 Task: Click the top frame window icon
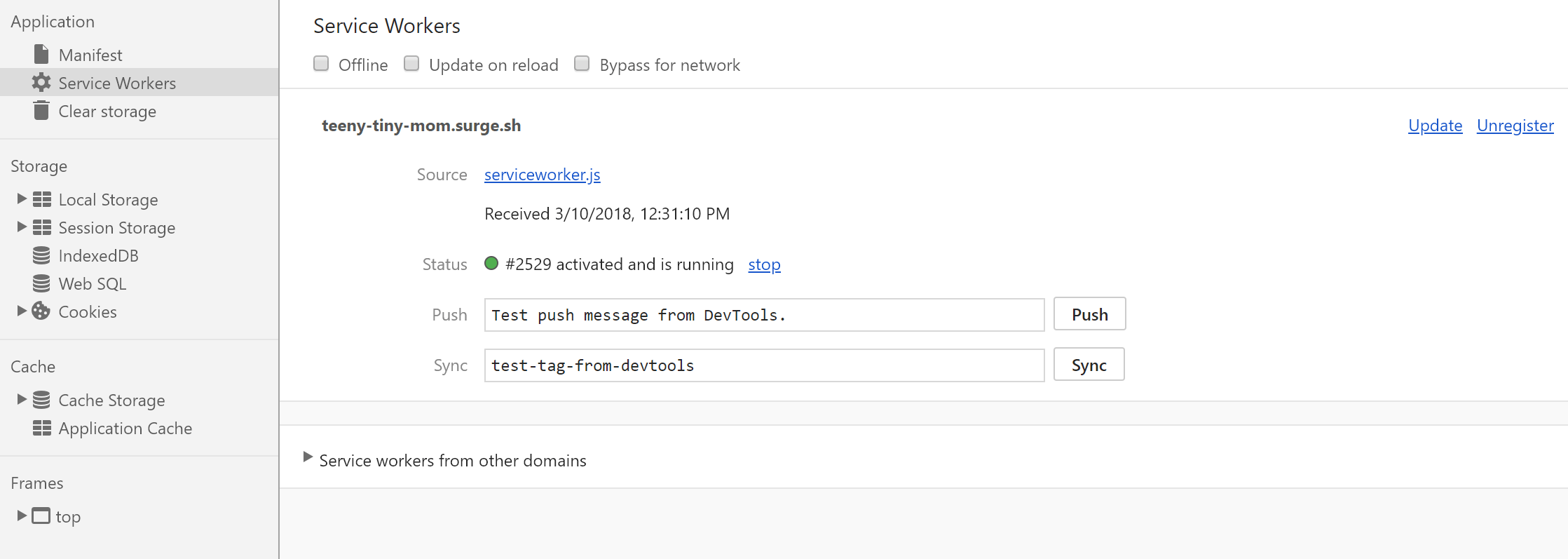point(41,516)
